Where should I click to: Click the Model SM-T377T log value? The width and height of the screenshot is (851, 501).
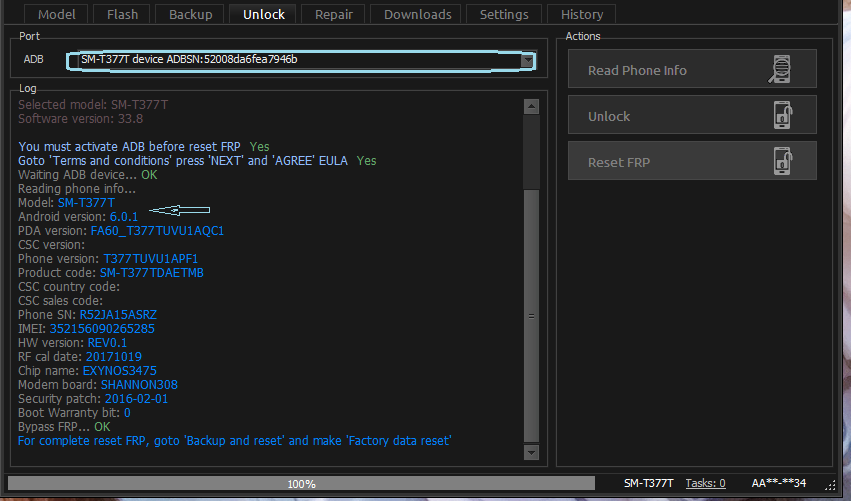(x=86, y=202)
